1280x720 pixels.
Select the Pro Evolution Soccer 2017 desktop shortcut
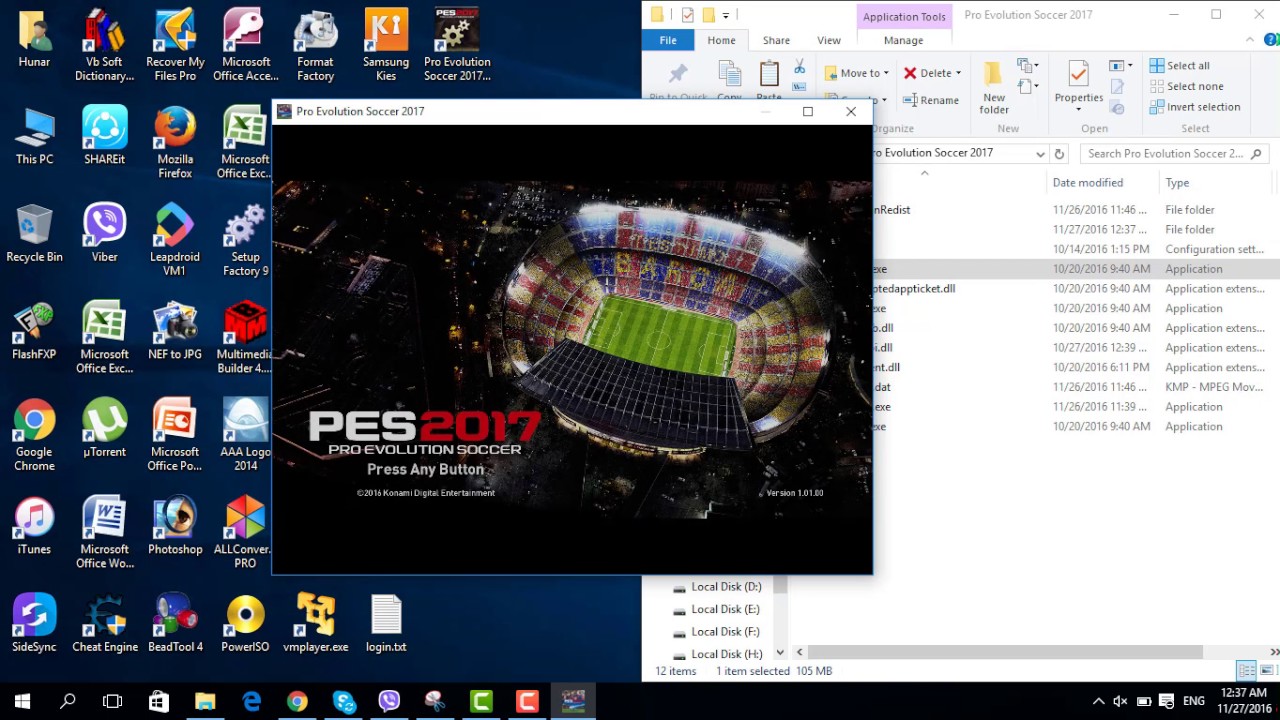(457, 45)
